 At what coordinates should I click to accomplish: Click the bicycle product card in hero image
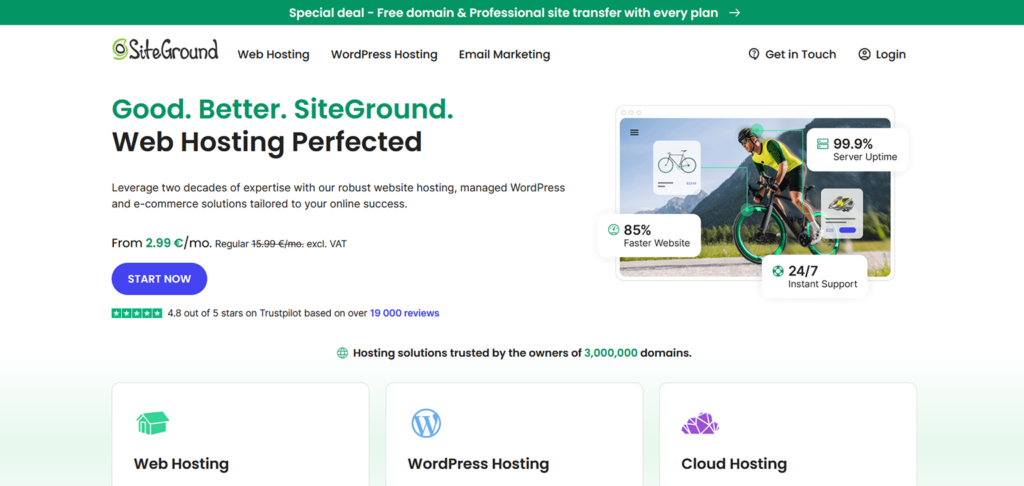coord(677,167)
